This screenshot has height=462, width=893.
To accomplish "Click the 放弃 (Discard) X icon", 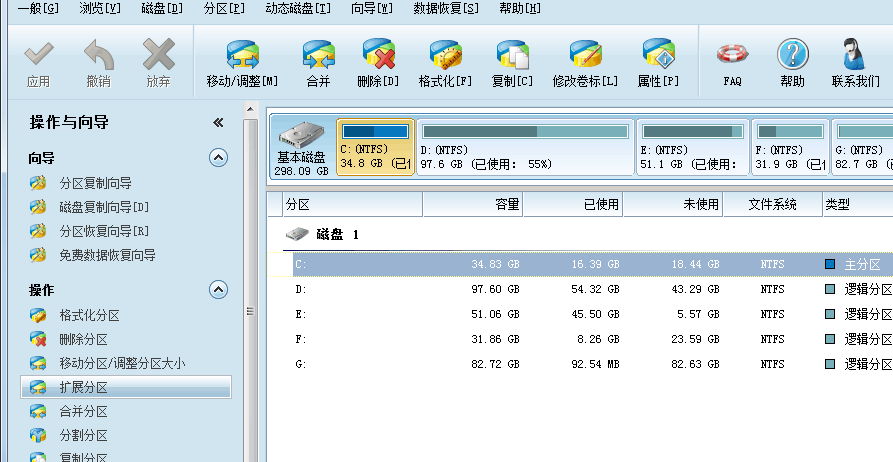I will point(158,55).
